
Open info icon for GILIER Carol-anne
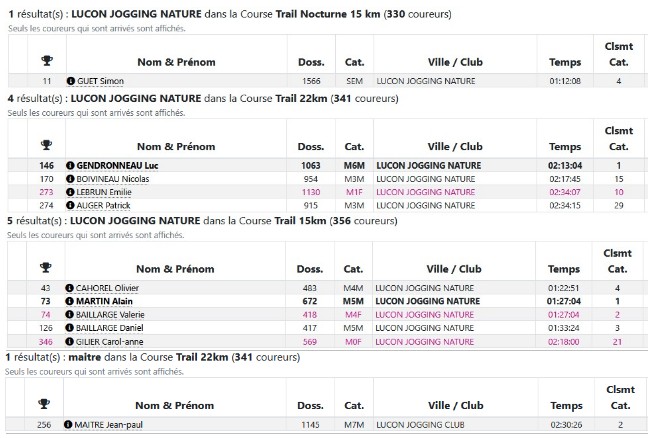click(71, 341)
